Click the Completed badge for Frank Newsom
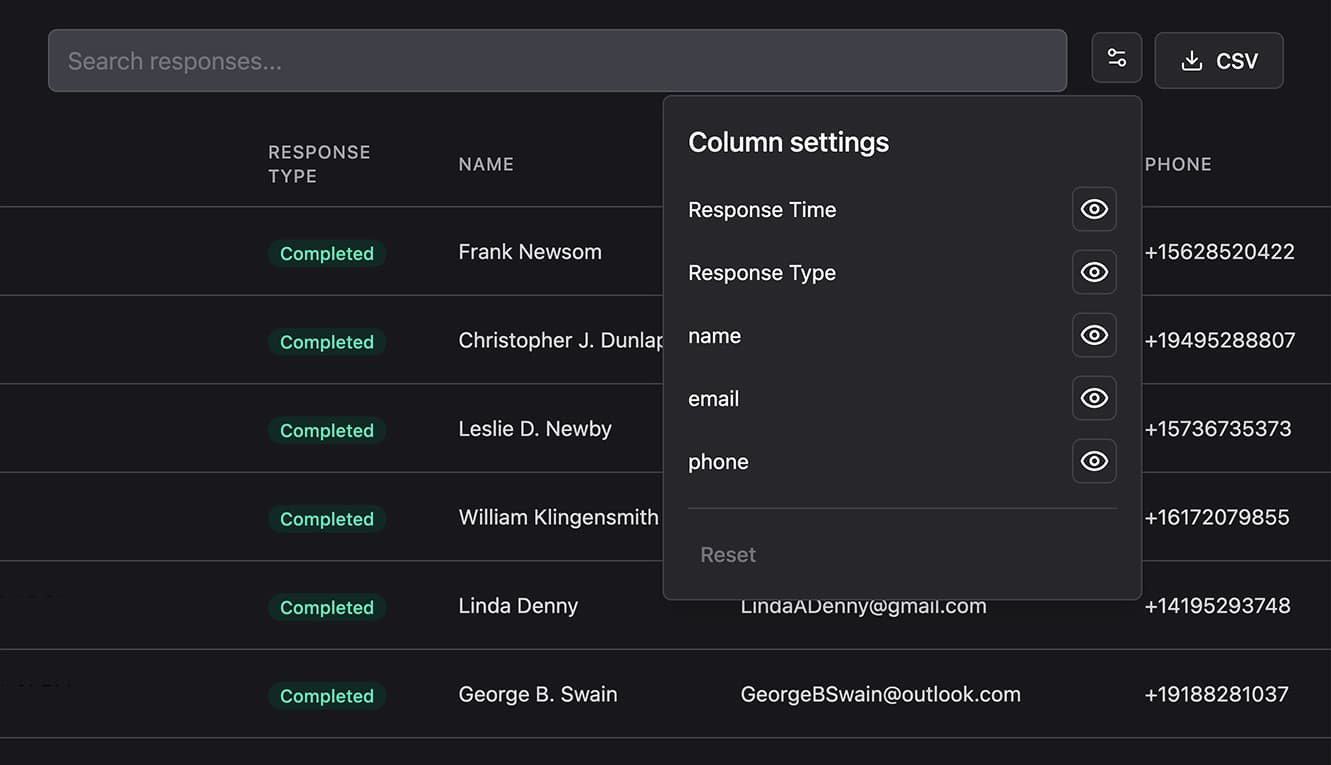Image resolution: width=1331 pixels, height=765 pixels. pos(327,253)
